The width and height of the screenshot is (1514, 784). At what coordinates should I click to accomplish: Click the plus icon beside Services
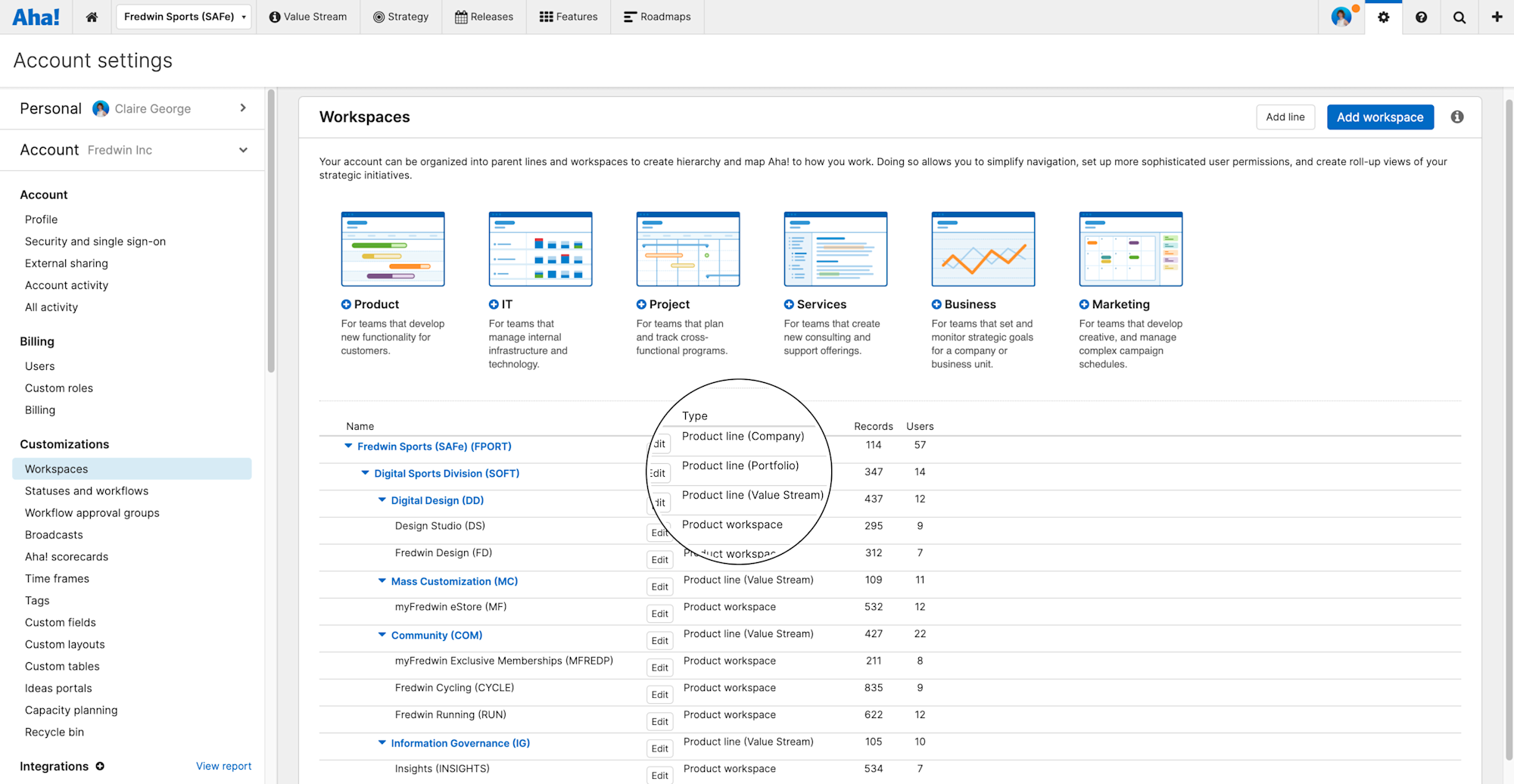789,304
